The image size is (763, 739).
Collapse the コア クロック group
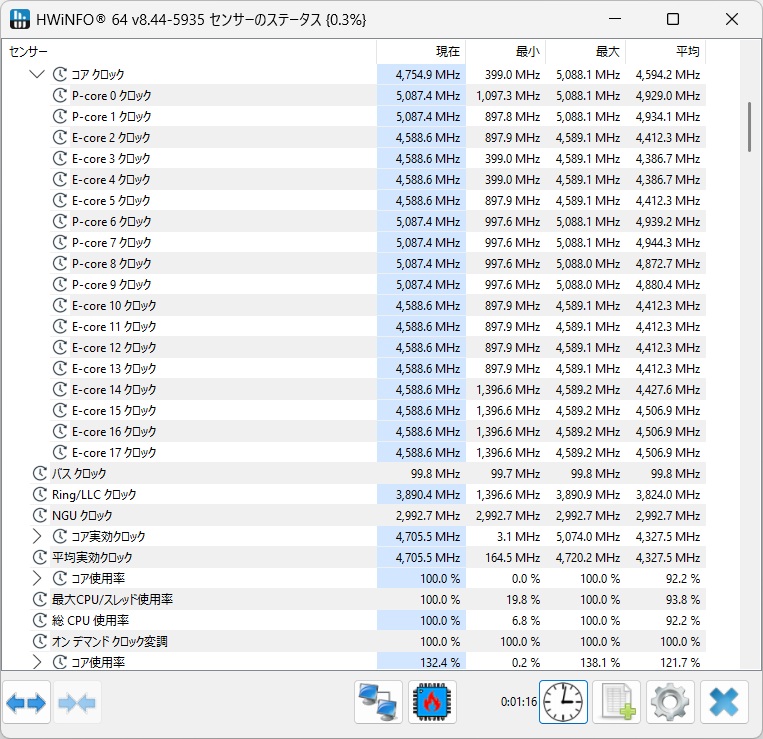[37, 74]
